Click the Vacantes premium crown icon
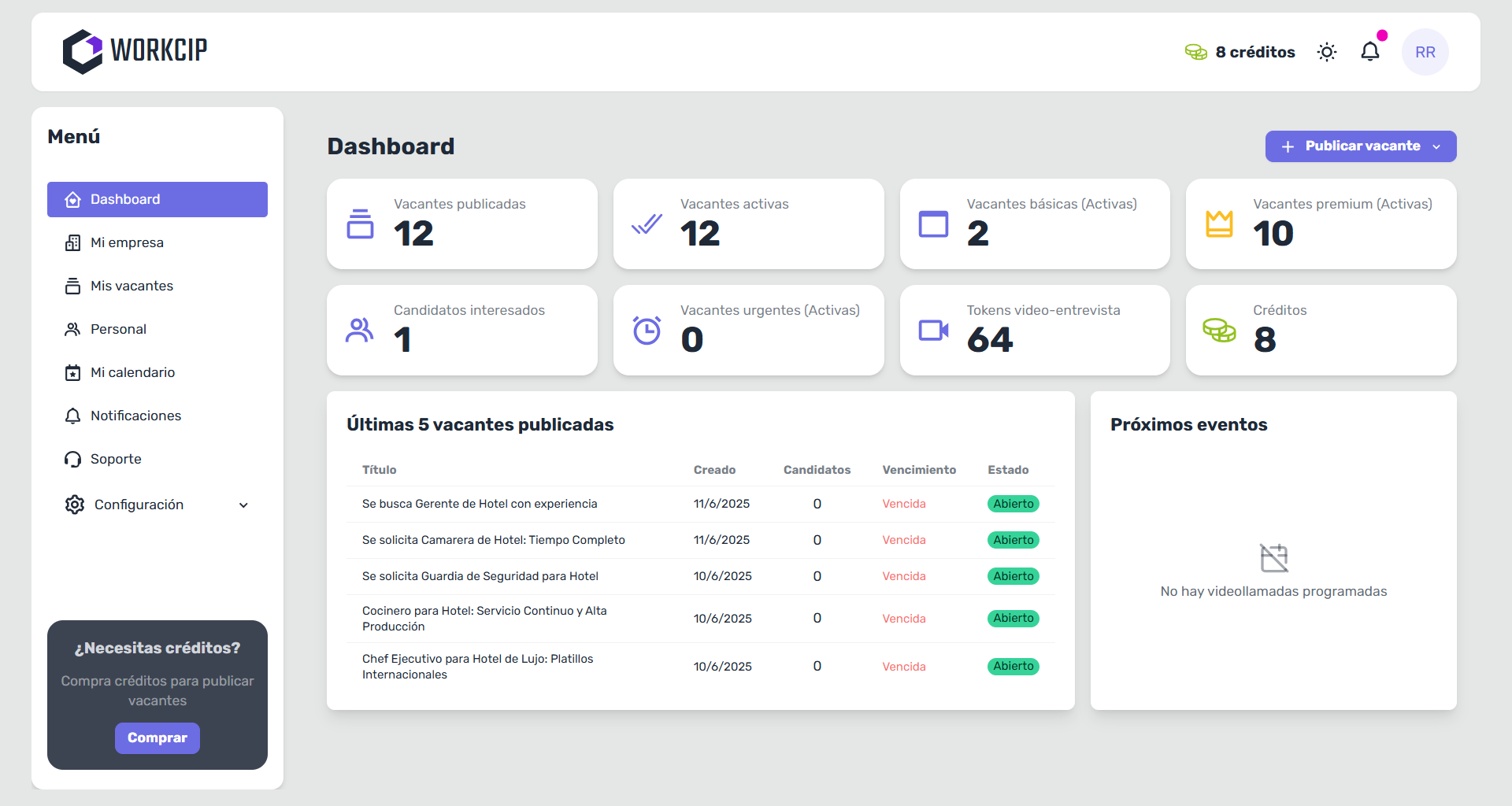 click(1220, 224)
